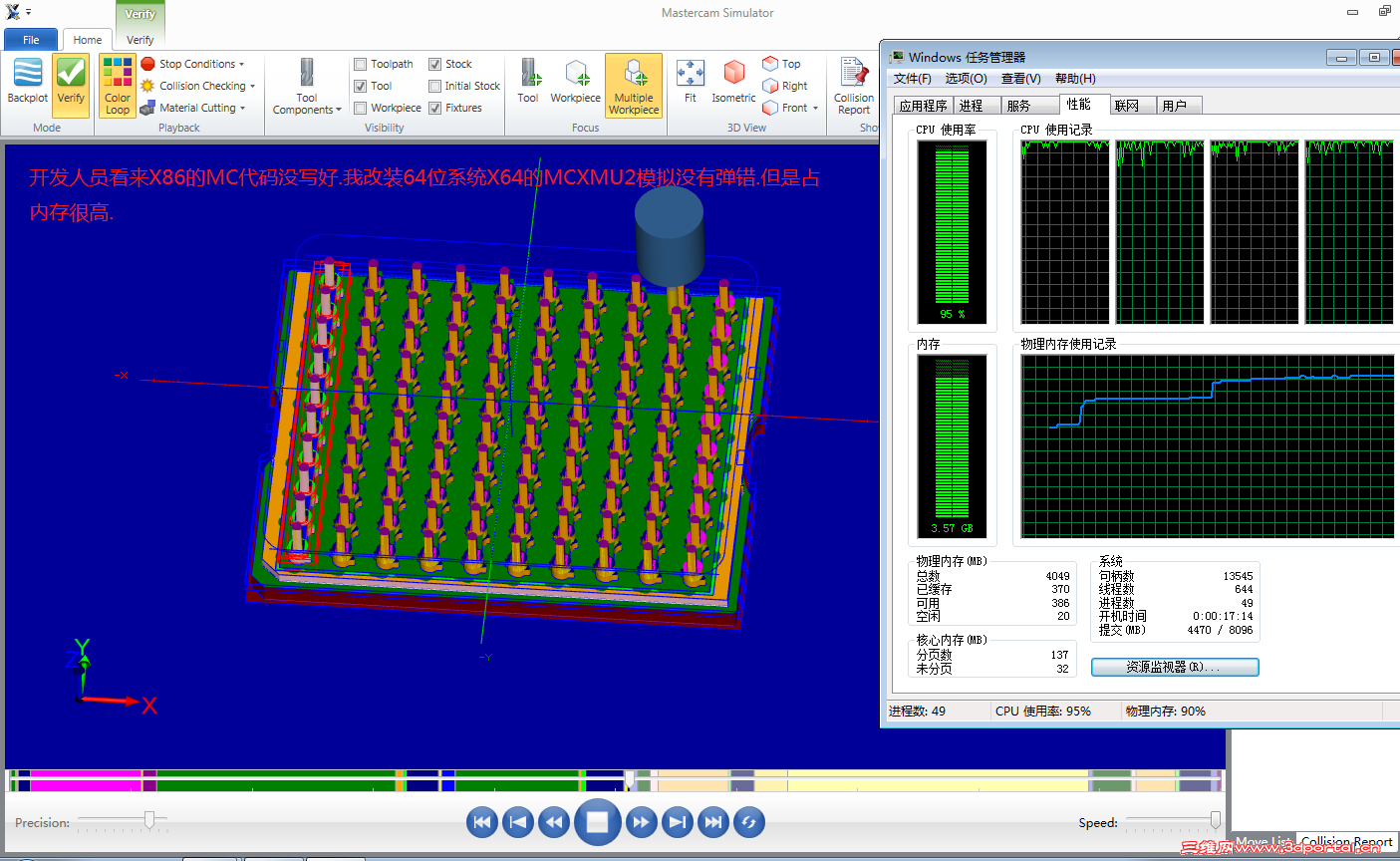Viewport: 1400px width, 861px height.
Task: Switch to the Top view
Action: pos(782,64)
